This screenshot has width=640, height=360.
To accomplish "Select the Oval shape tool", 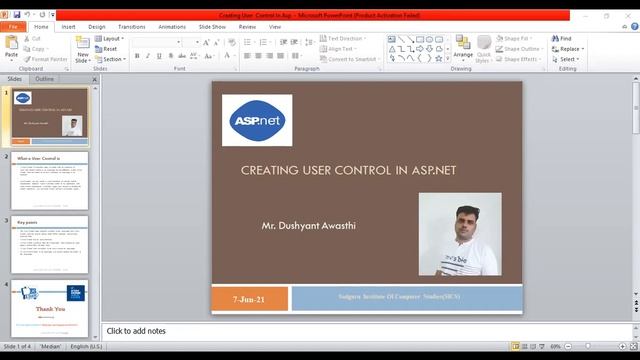I will (x=429, y=39).
